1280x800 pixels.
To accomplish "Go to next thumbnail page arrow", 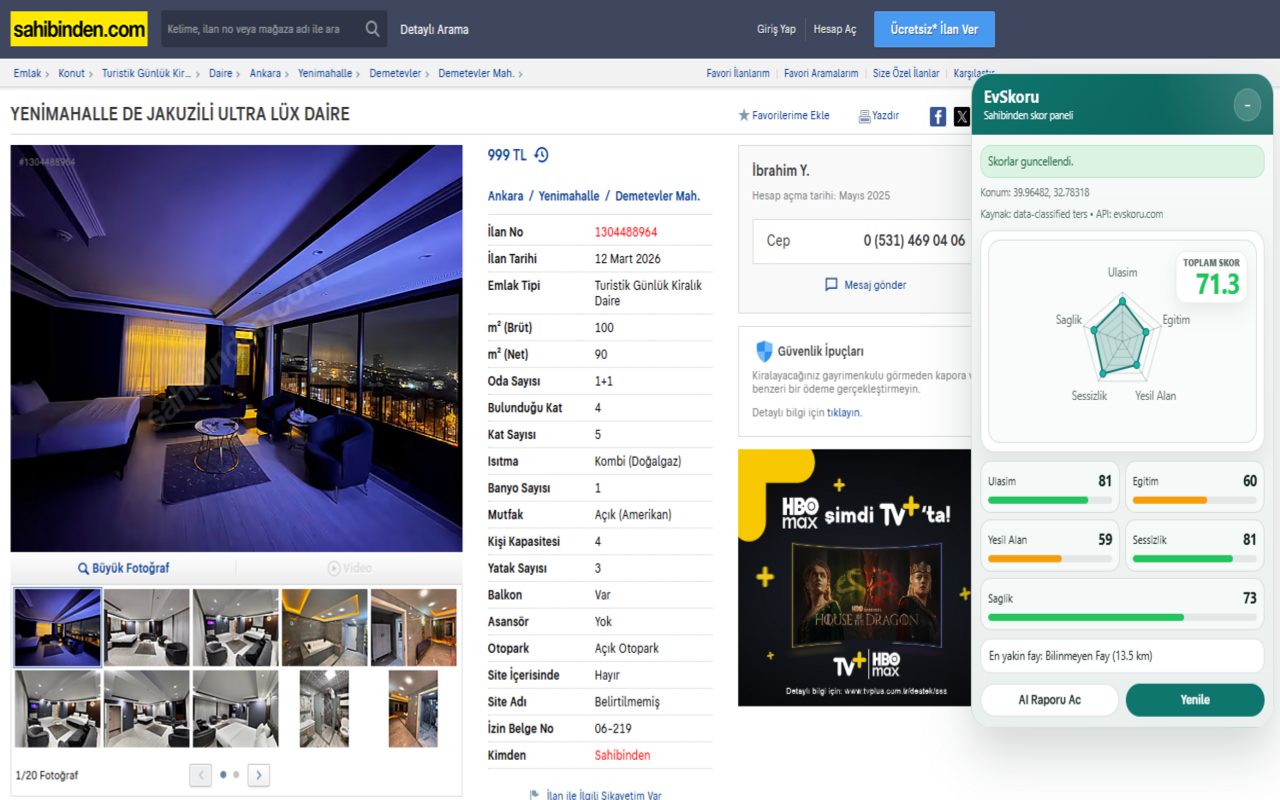I will click(259, 775).
